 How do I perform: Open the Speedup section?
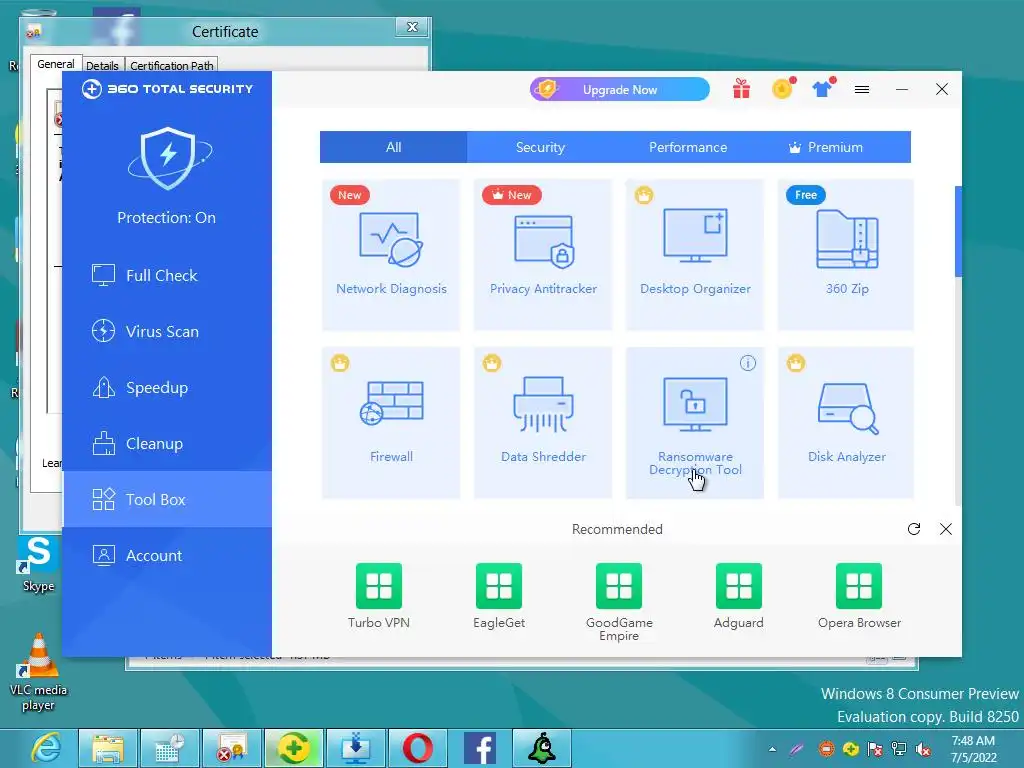[167, 387]
